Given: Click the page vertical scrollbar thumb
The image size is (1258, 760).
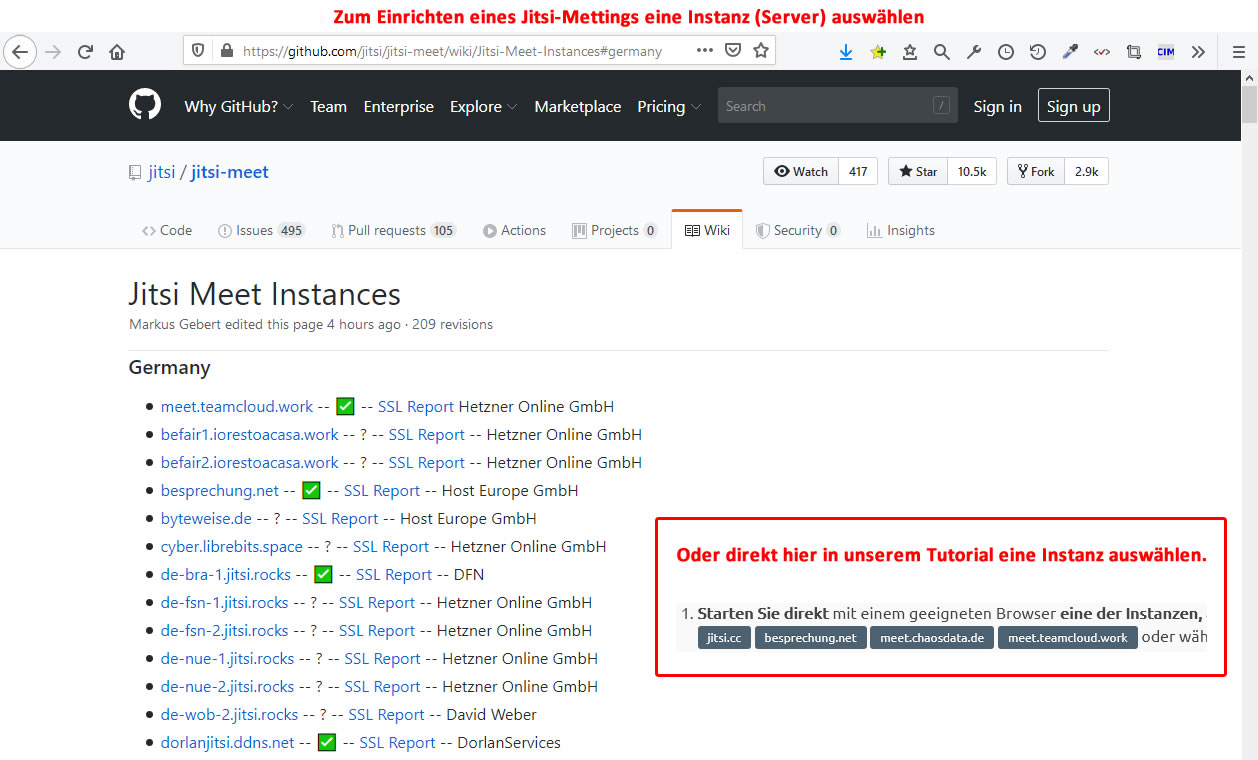Looking at the screenshot, I should [1249, 104].
